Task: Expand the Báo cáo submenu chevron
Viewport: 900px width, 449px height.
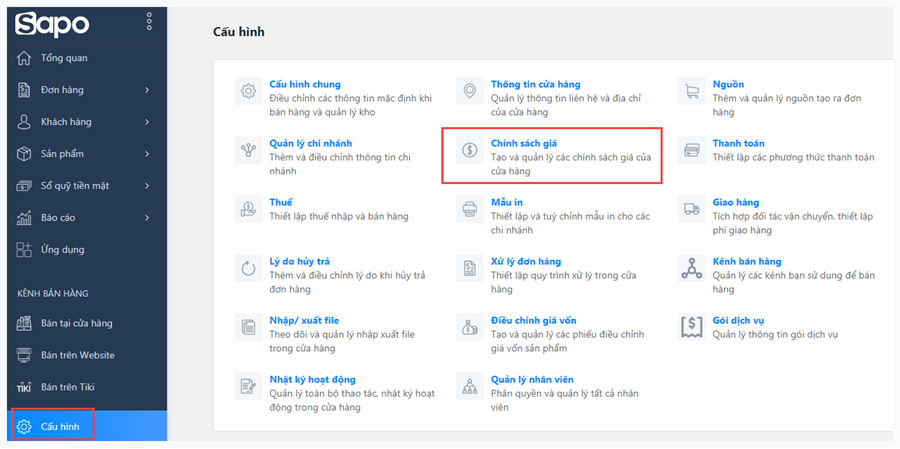Action: pyautogui.click(x=148, y=218)
